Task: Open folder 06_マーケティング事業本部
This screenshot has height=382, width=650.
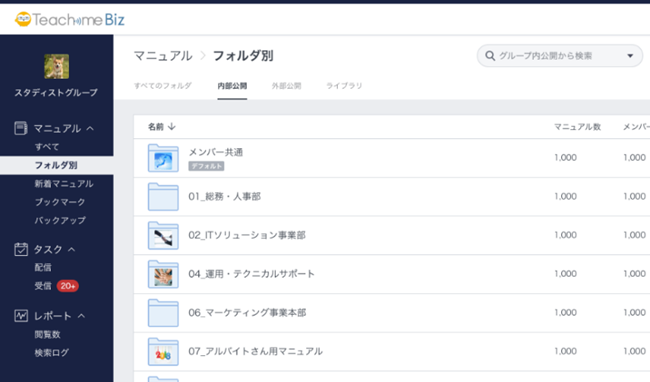Action: point(247,313)
